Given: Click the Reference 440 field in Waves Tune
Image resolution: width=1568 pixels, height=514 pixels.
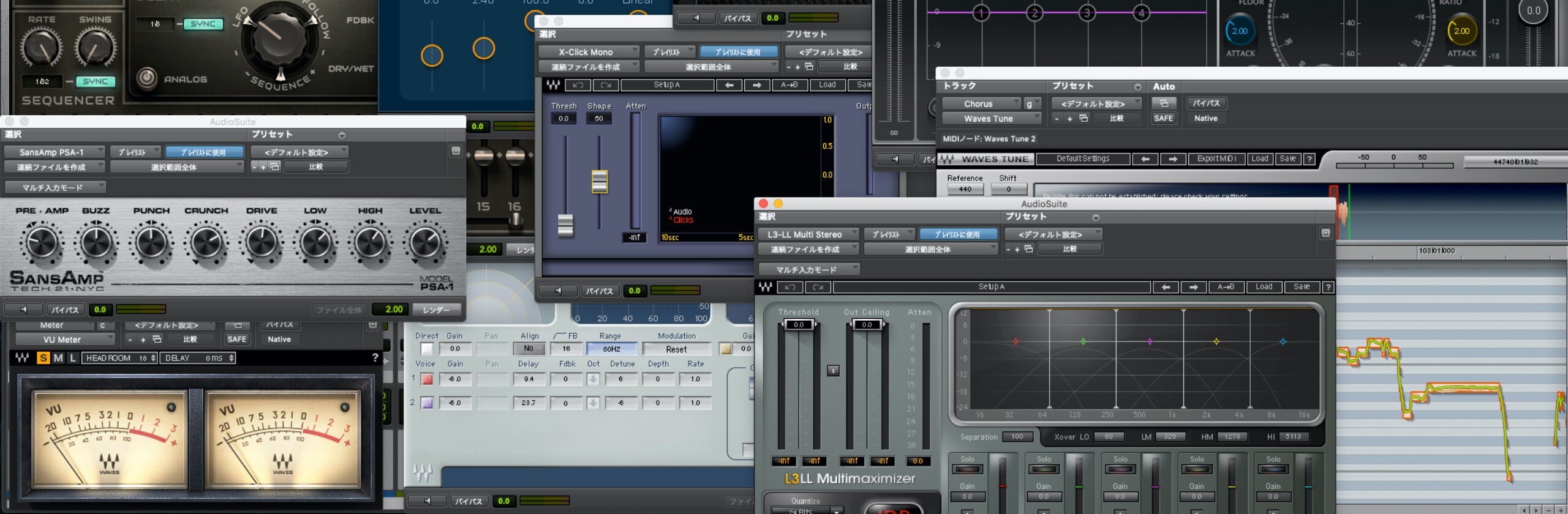Looking at the screenshot, I should tap(965, 190).
